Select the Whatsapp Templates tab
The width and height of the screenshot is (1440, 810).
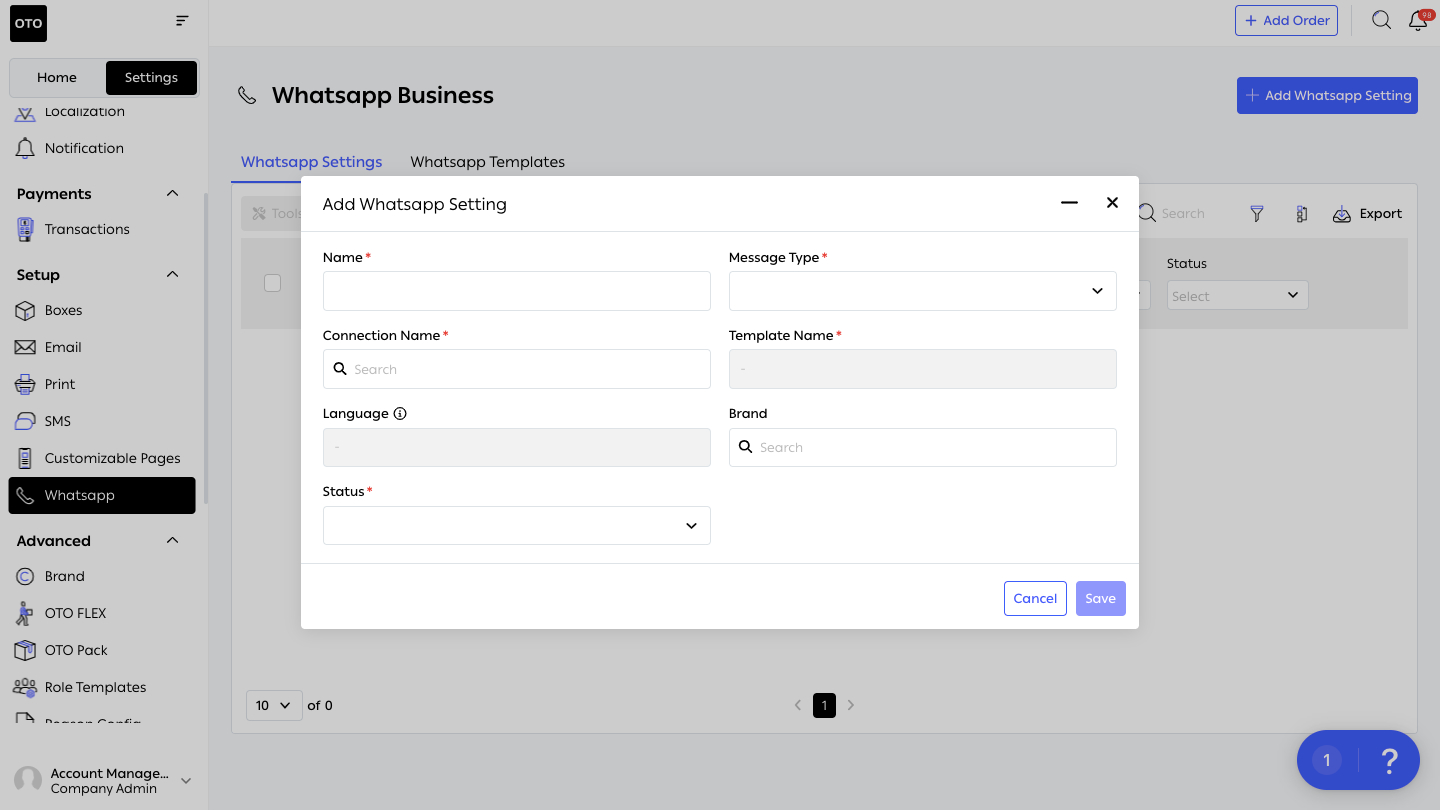pos(487,161)
